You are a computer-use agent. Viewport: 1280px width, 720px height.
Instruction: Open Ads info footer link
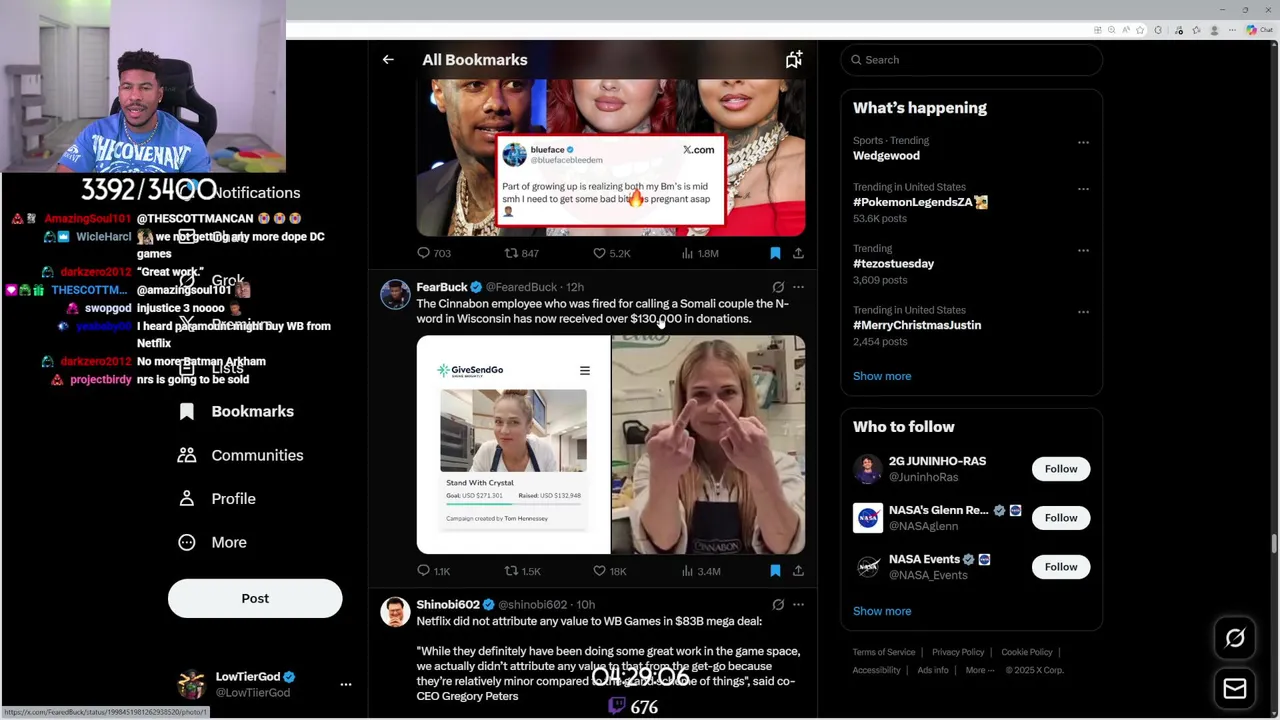(933, 670)
